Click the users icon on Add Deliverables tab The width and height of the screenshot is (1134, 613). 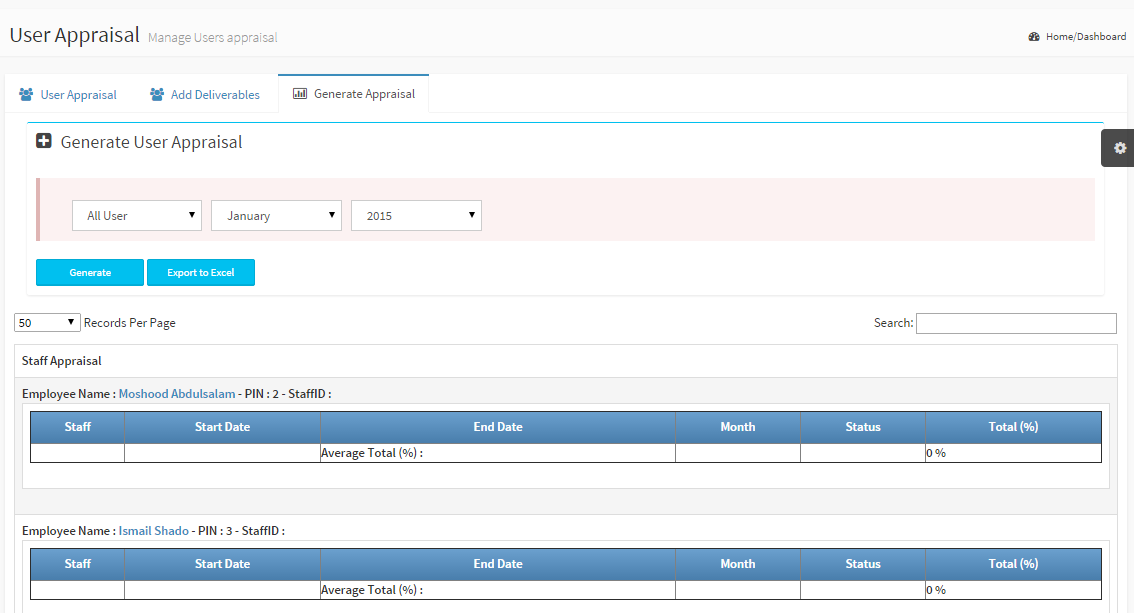click(157, 95)
